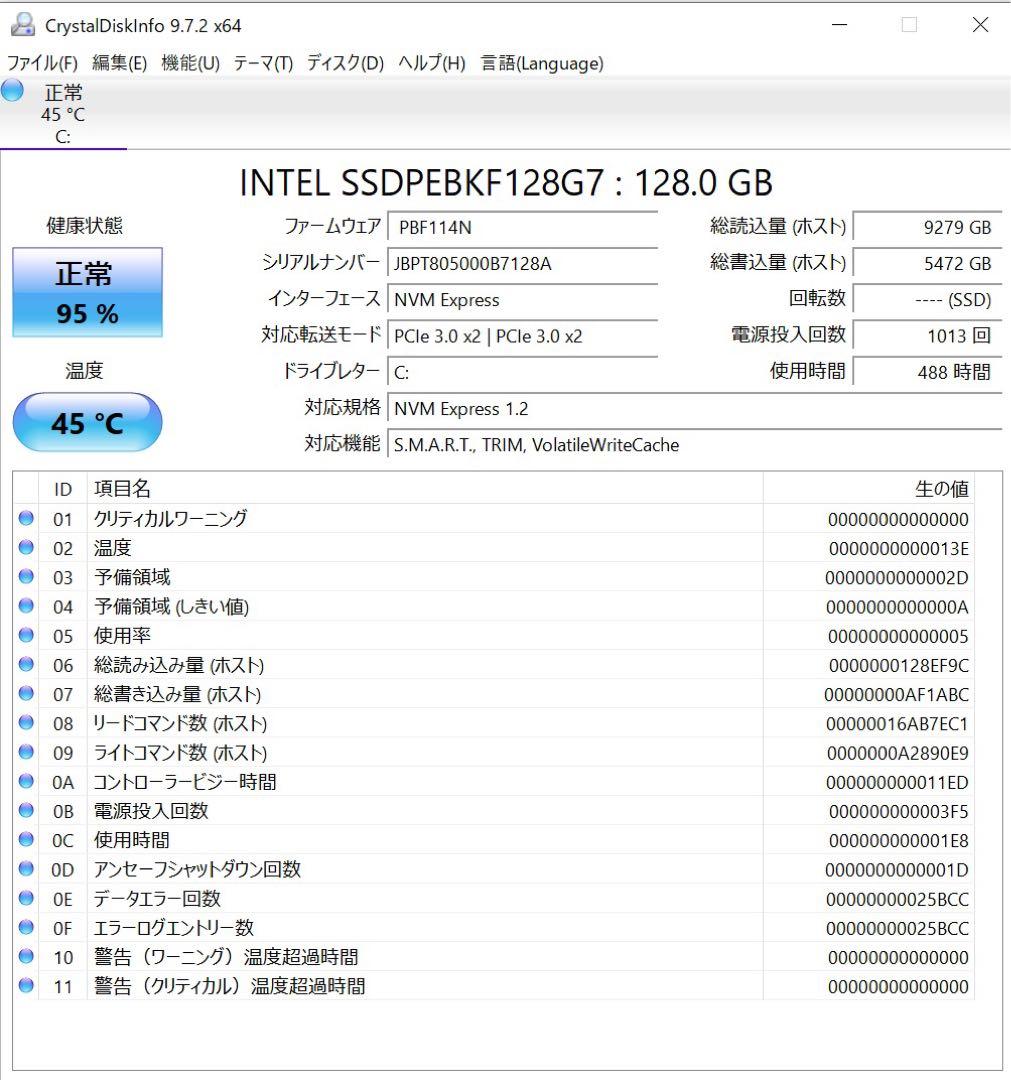The image size is (1011, 1080).
Task: Select the シリアルナンバー serial number field
Action: coord(522,265)
